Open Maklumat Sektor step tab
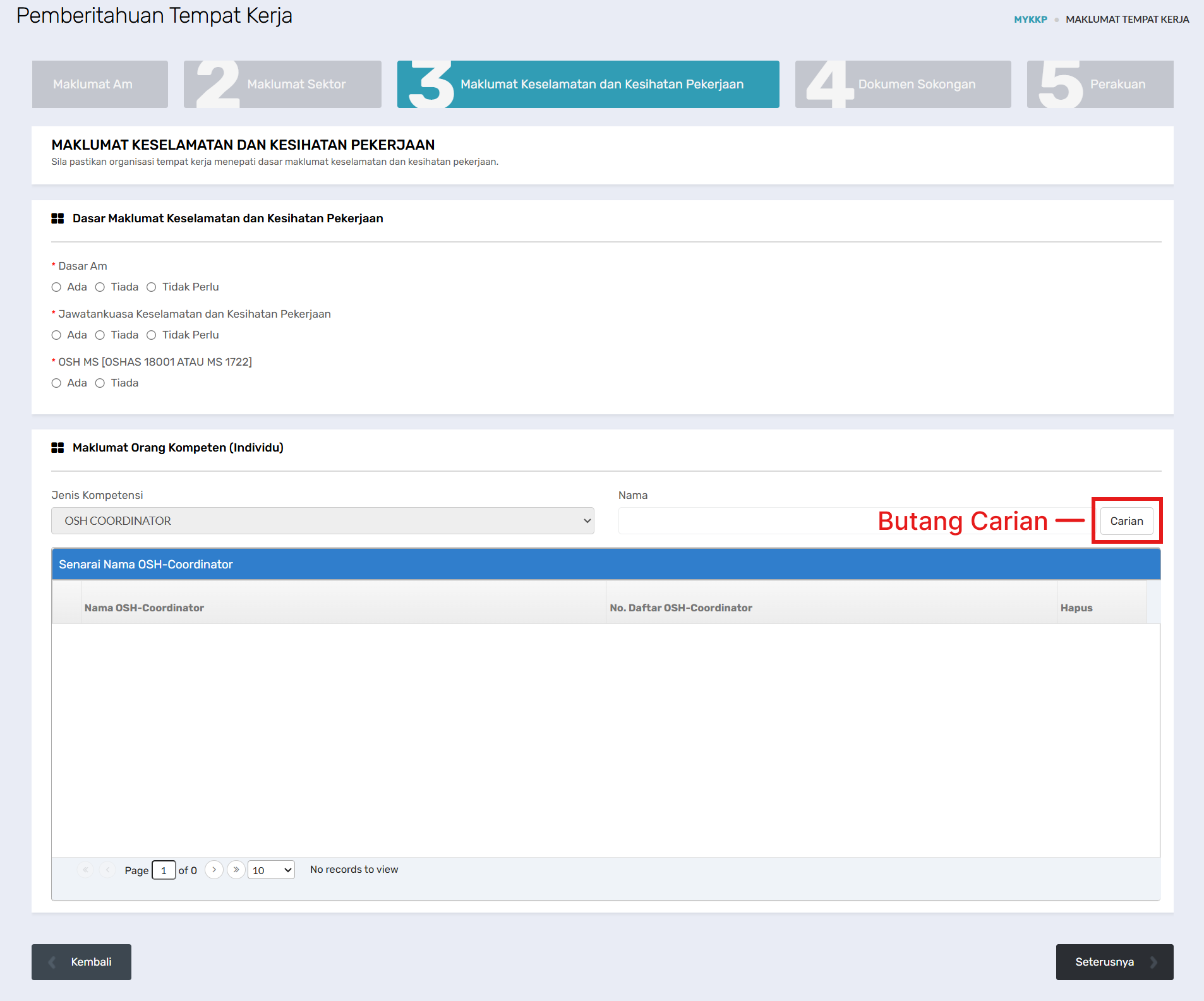This screenshot has height=1001, width=1204. pyautogui.click(x=282, y=85)
